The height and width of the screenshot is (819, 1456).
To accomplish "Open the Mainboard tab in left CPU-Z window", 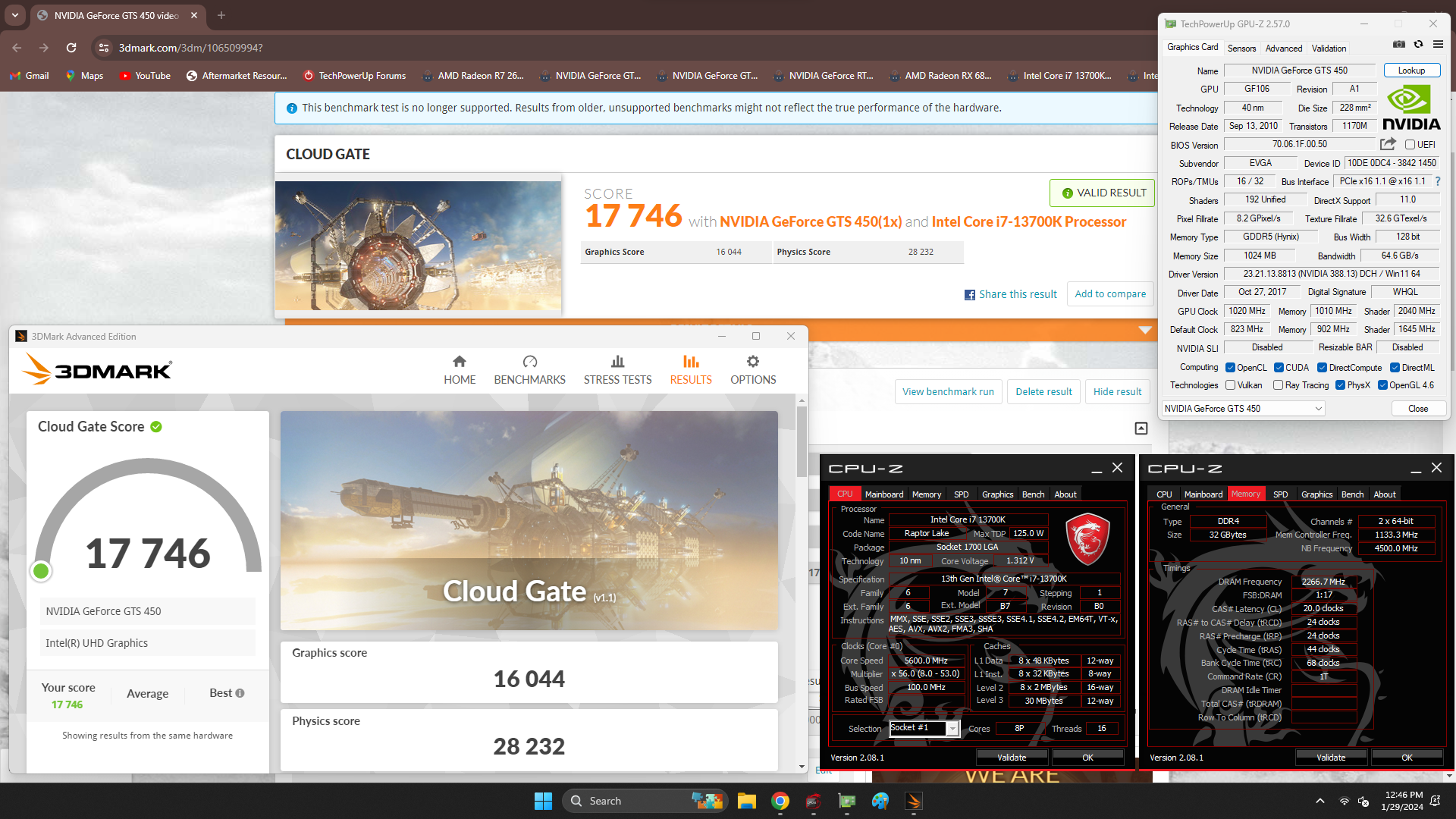I will tap(884, 494).
